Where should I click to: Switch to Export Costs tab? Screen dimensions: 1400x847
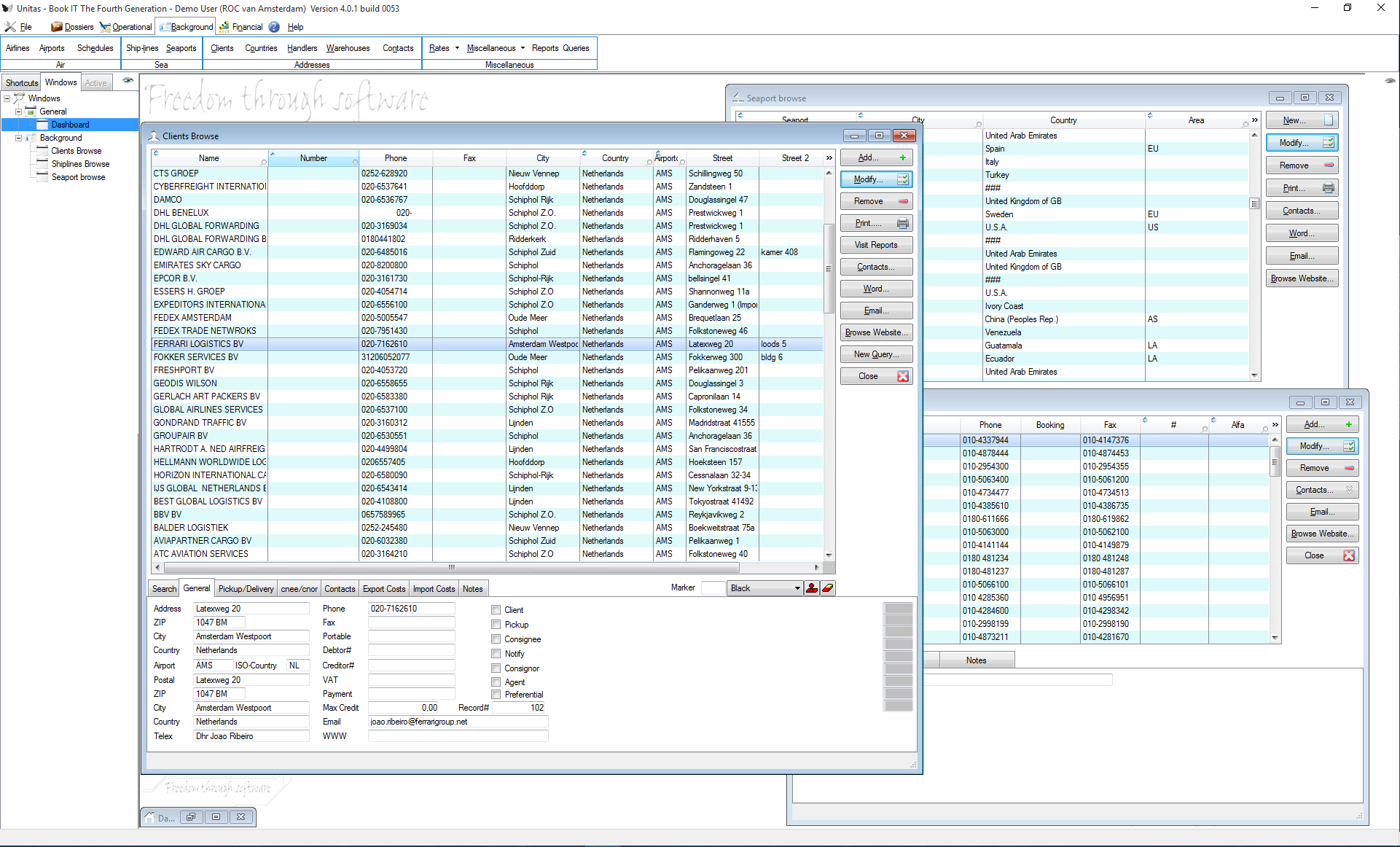(x=384, y=589)
